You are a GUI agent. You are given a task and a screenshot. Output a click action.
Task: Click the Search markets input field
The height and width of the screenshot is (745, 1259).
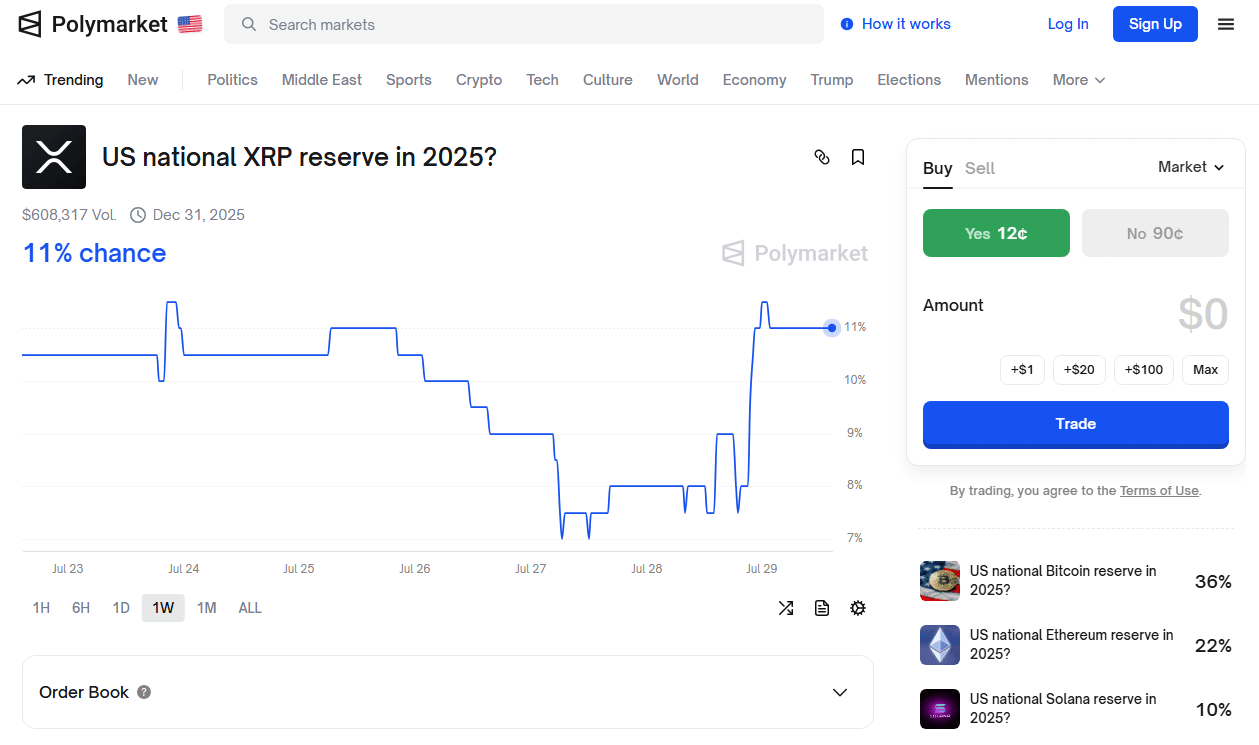tap(523, 23)
